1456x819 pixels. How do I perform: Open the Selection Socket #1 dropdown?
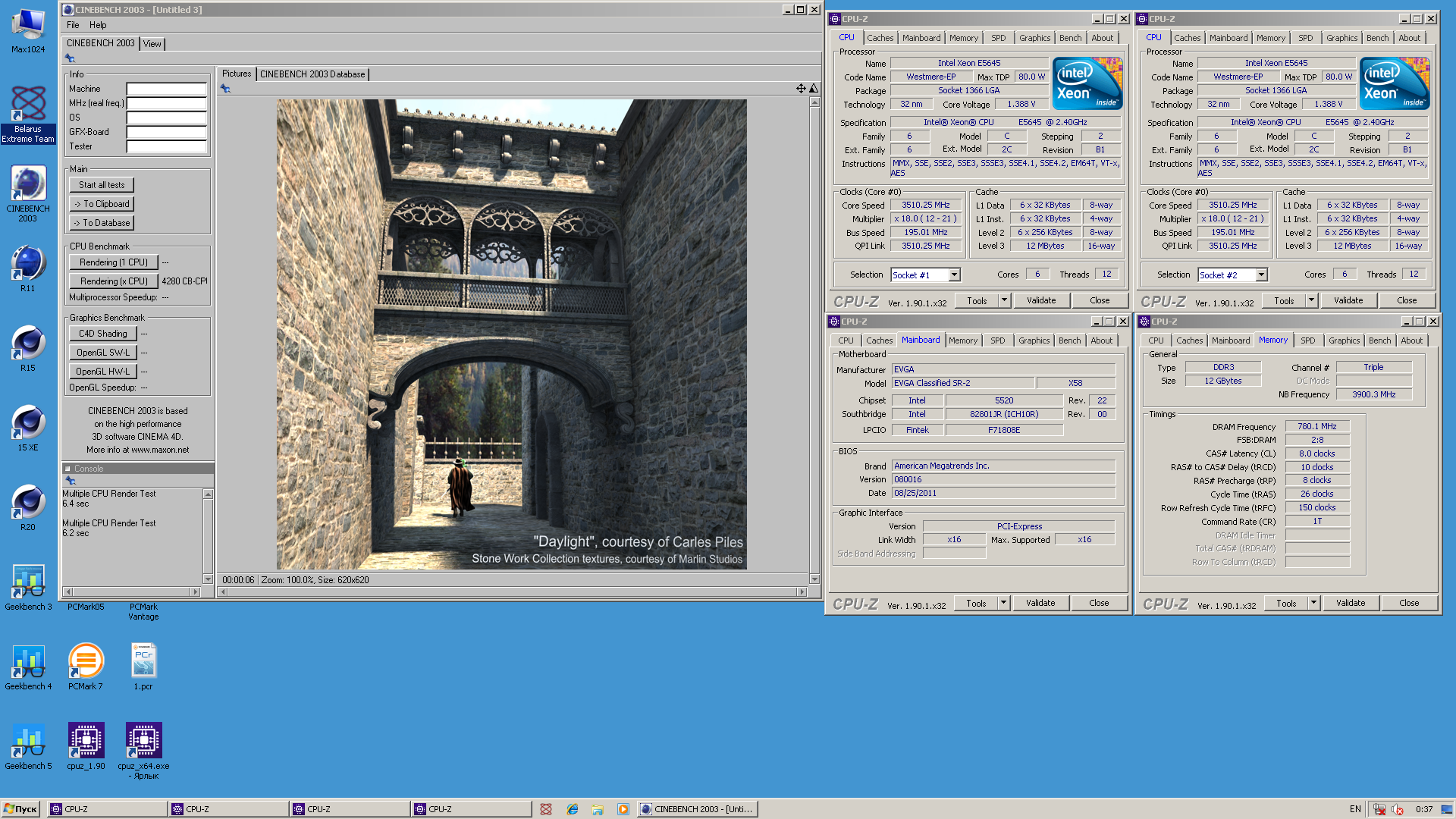(x=955, y=275)
